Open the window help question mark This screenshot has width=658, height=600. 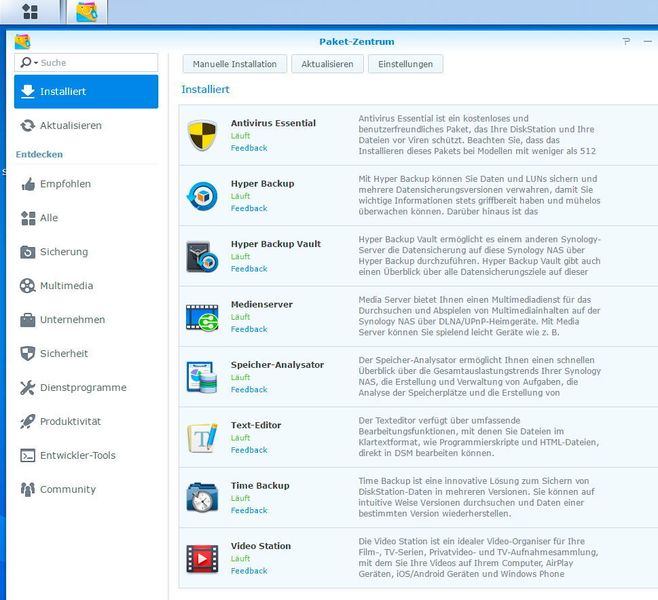coord(626,41)
